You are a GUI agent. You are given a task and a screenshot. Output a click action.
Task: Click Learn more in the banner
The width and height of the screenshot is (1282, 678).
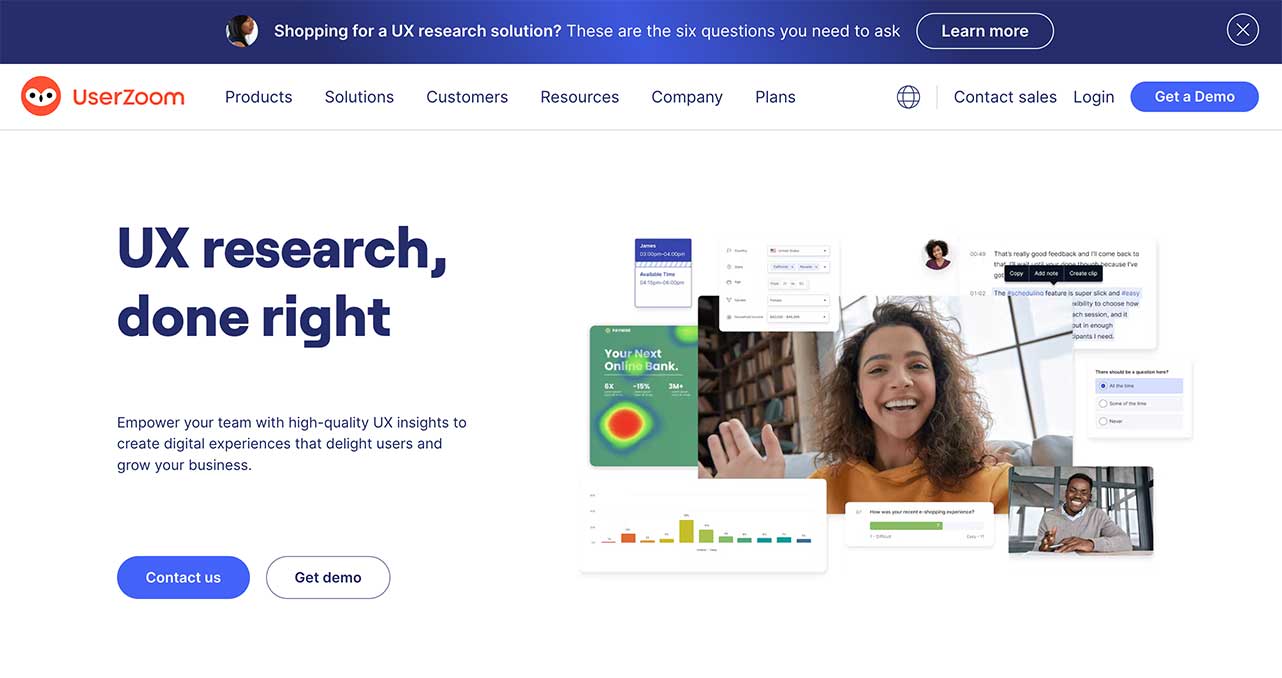pyautogui.click(x=985, y=31)
